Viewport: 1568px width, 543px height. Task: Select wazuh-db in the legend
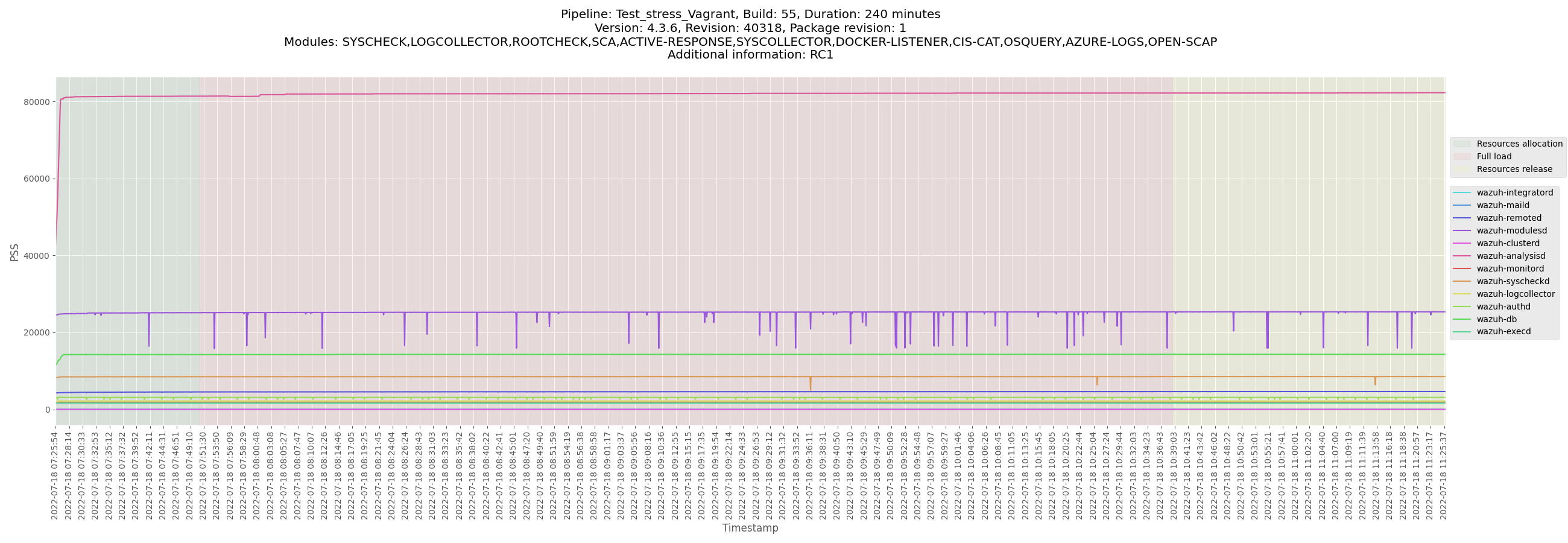[1496, 320]
